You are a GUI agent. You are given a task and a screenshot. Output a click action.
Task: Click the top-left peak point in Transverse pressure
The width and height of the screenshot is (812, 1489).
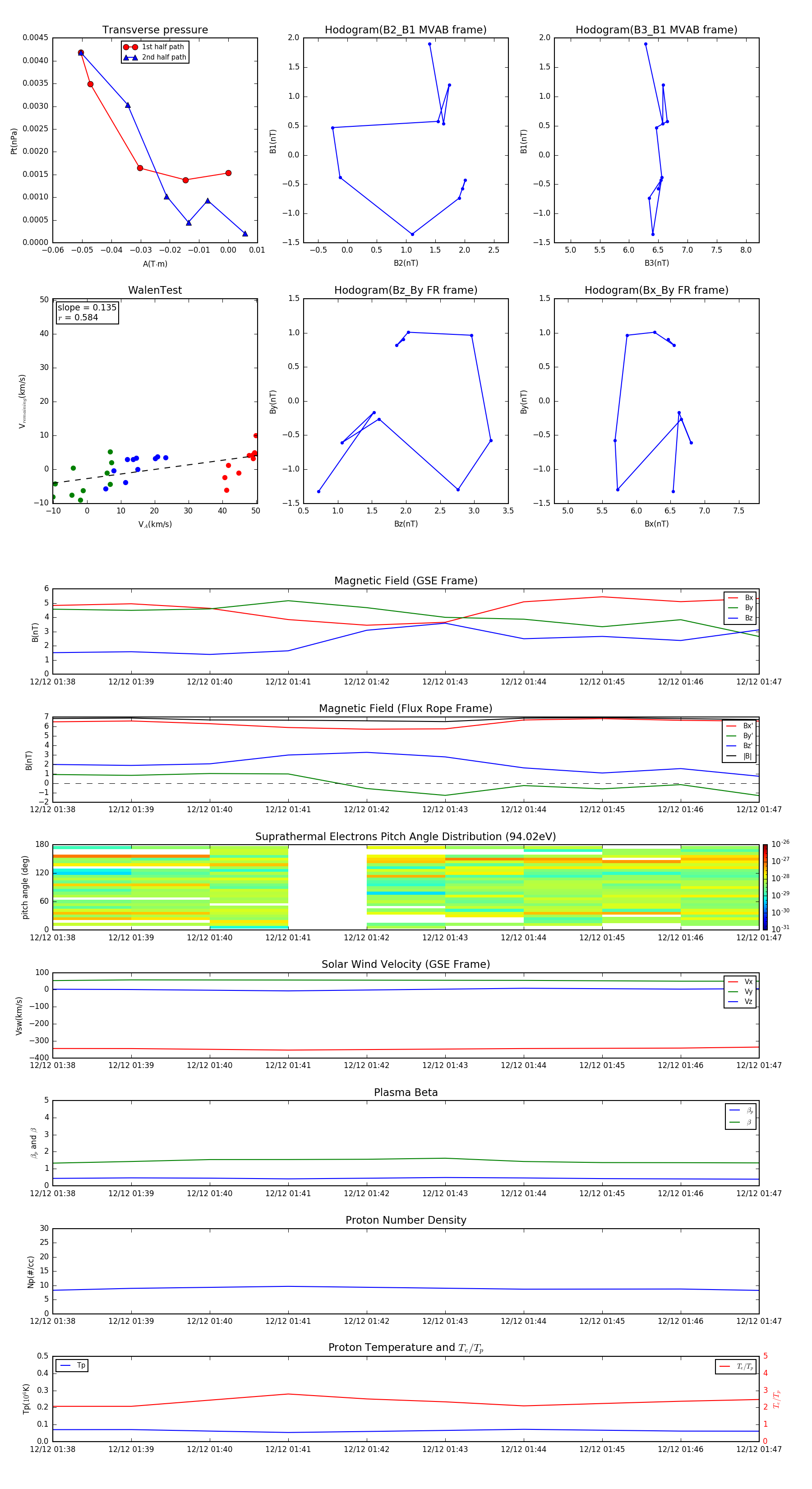[x=81, y=53]
